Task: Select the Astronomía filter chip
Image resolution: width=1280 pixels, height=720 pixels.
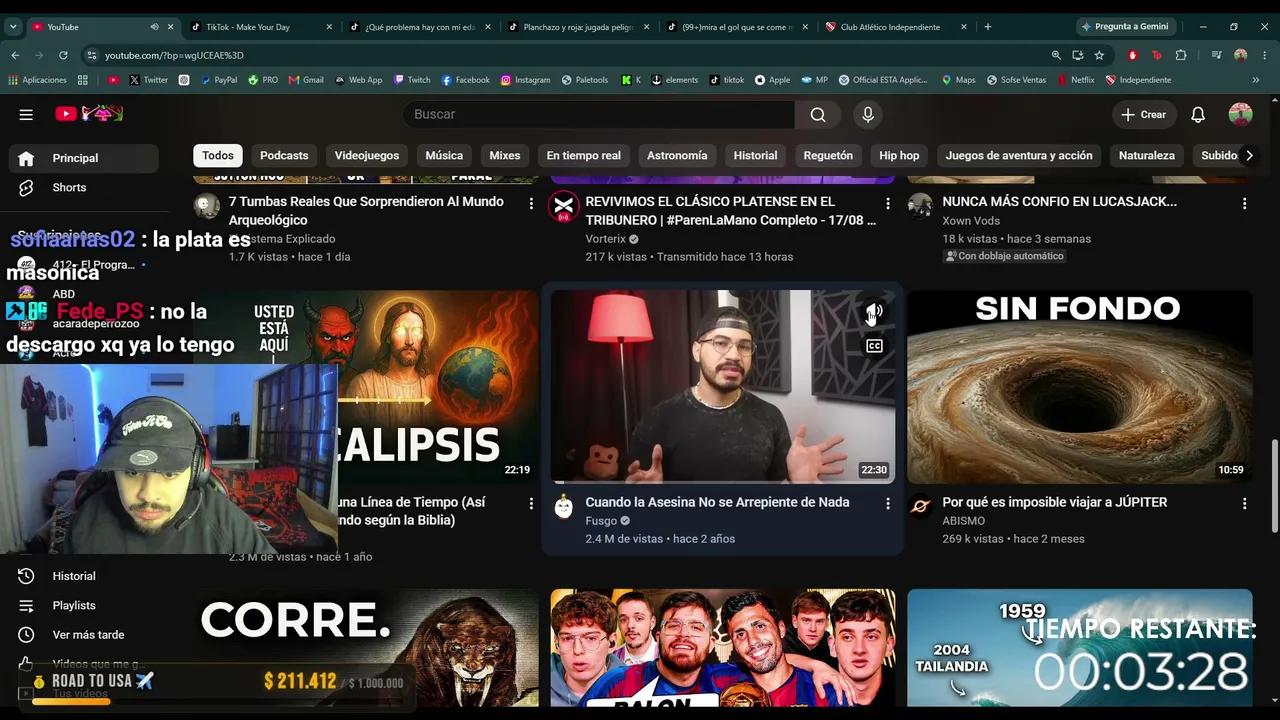Action: (677, 155)
